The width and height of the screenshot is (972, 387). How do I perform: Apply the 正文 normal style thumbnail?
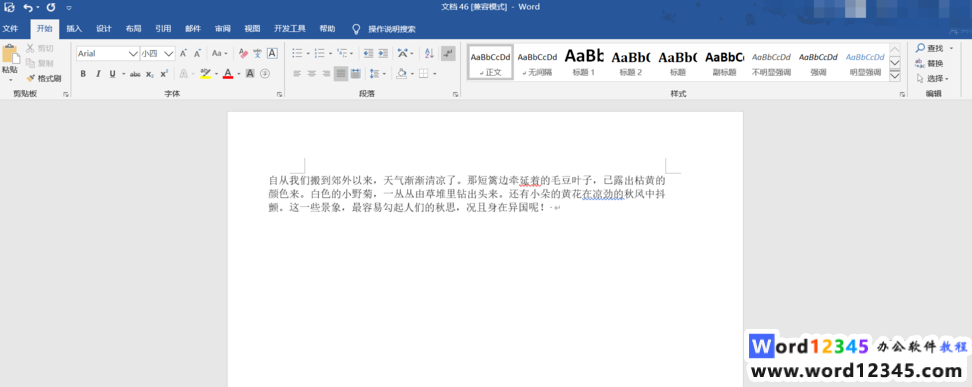[490, 62]
